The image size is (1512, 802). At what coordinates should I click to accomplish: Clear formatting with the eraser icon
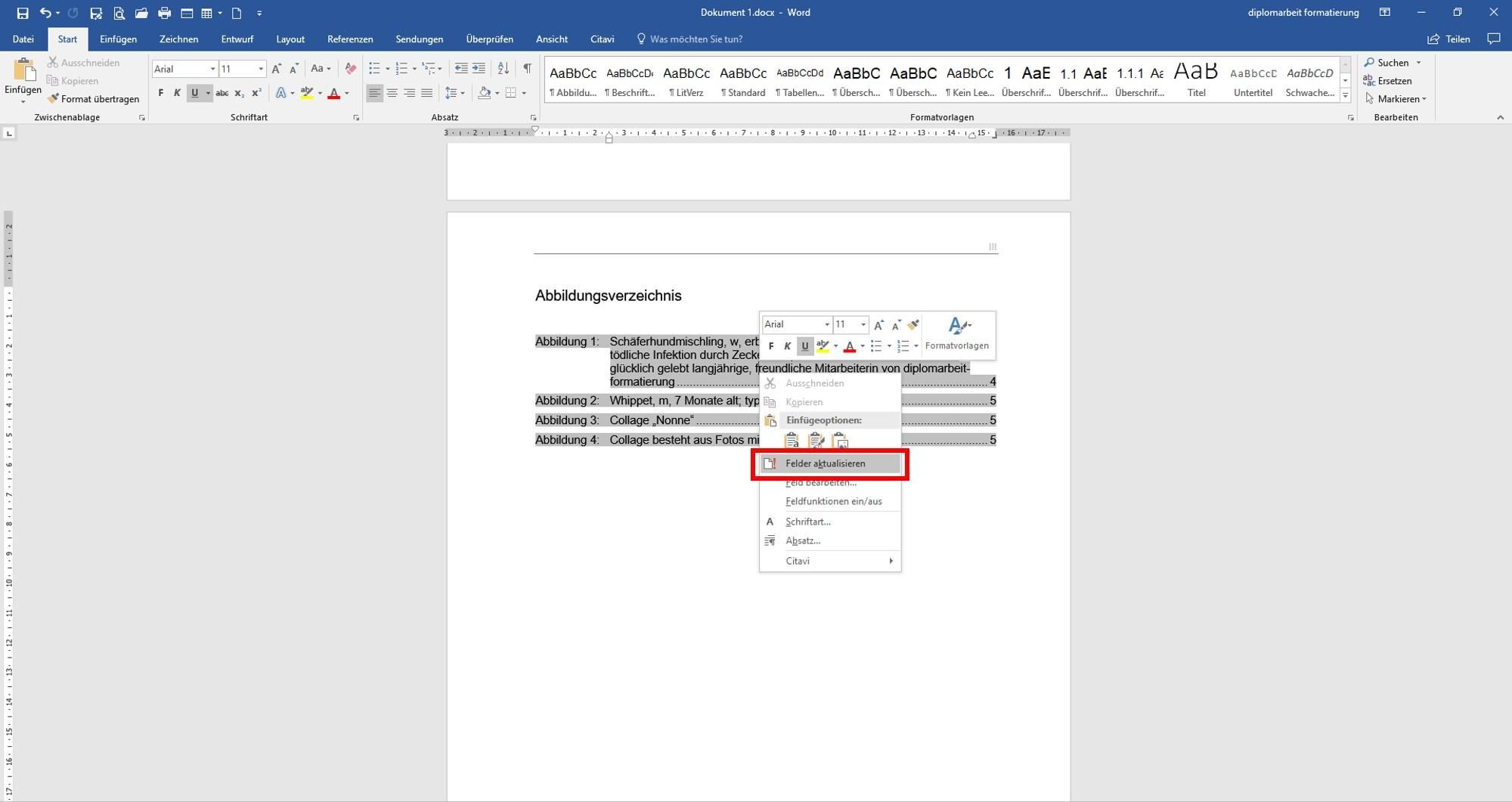350,69
